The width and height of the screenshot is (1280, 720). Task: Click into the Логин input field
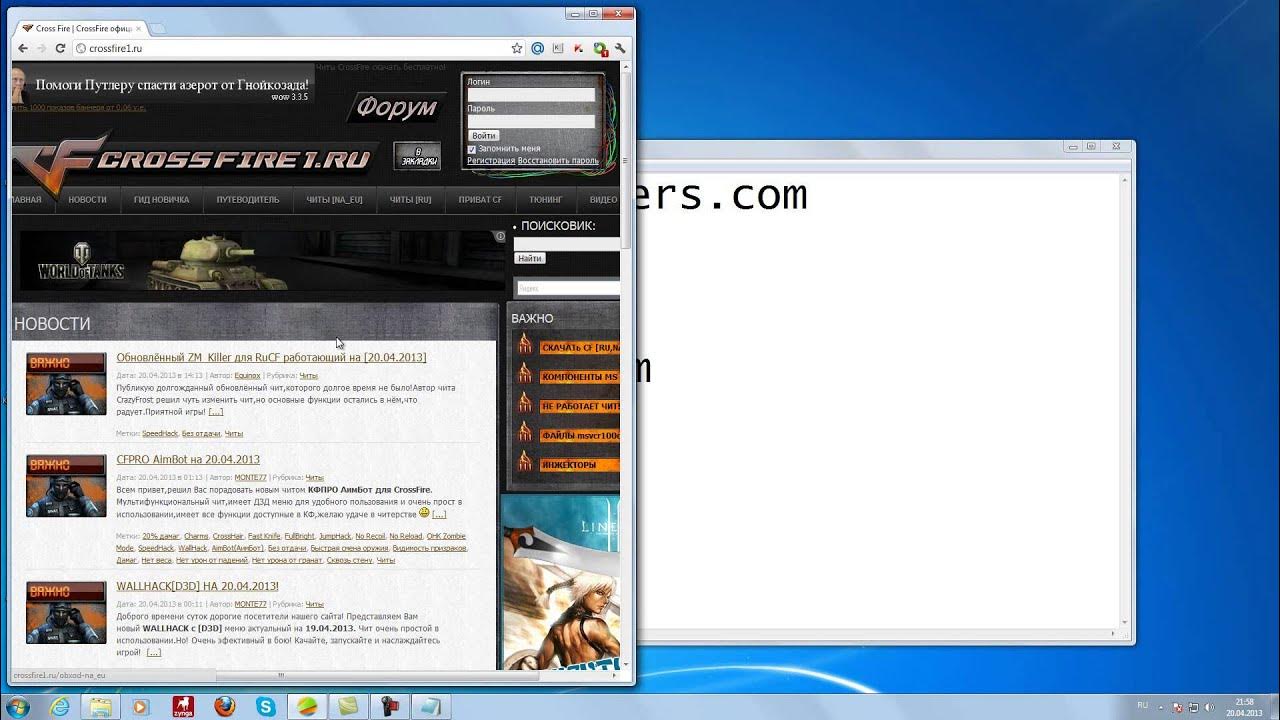point(531,95)
